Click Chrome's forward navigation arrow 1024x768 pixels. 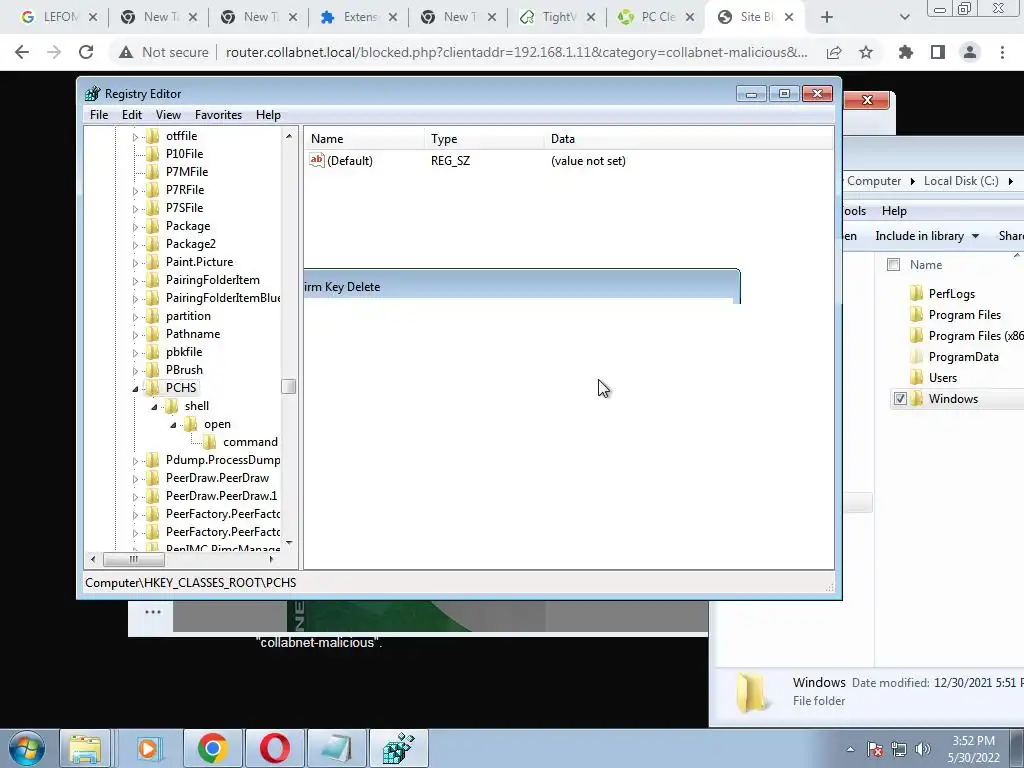[54, 52]
